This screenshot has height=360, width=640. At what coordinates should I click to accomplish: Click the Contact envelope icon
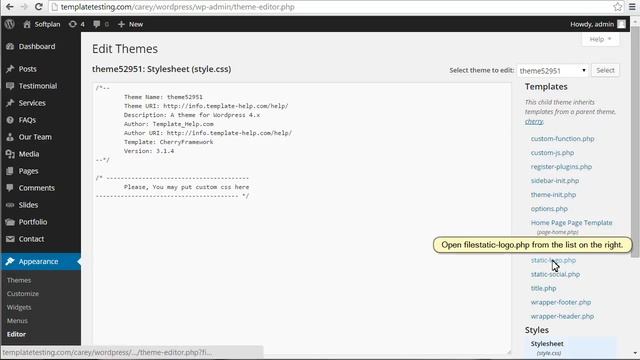point(10,239)
